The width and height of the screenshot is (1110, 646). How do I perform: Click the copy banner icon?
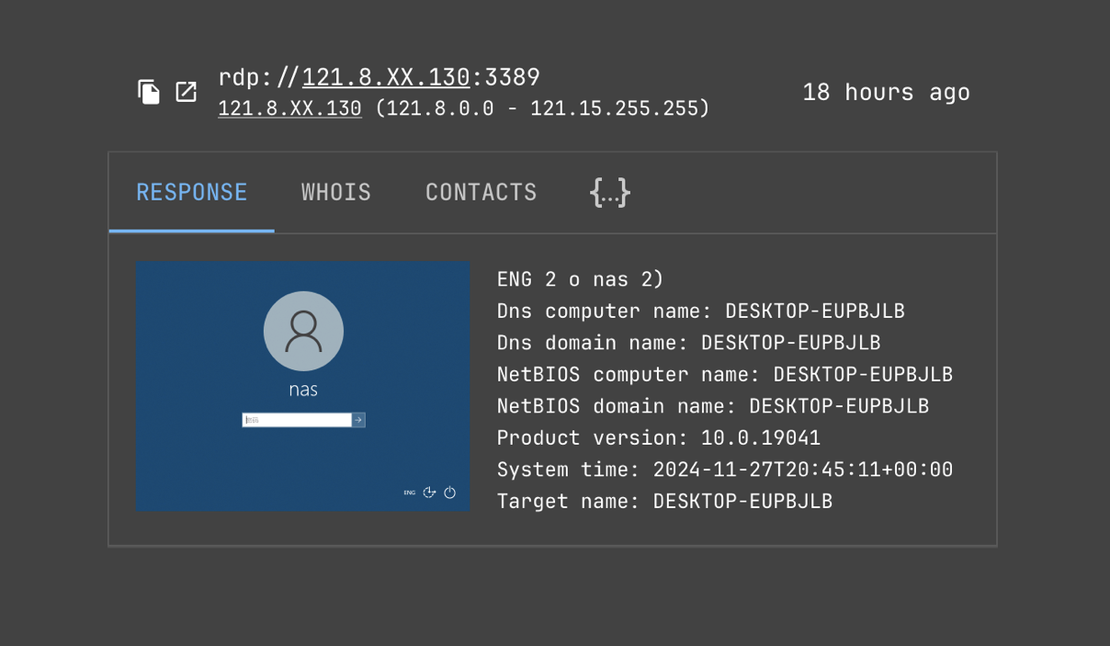coord(148,91)
